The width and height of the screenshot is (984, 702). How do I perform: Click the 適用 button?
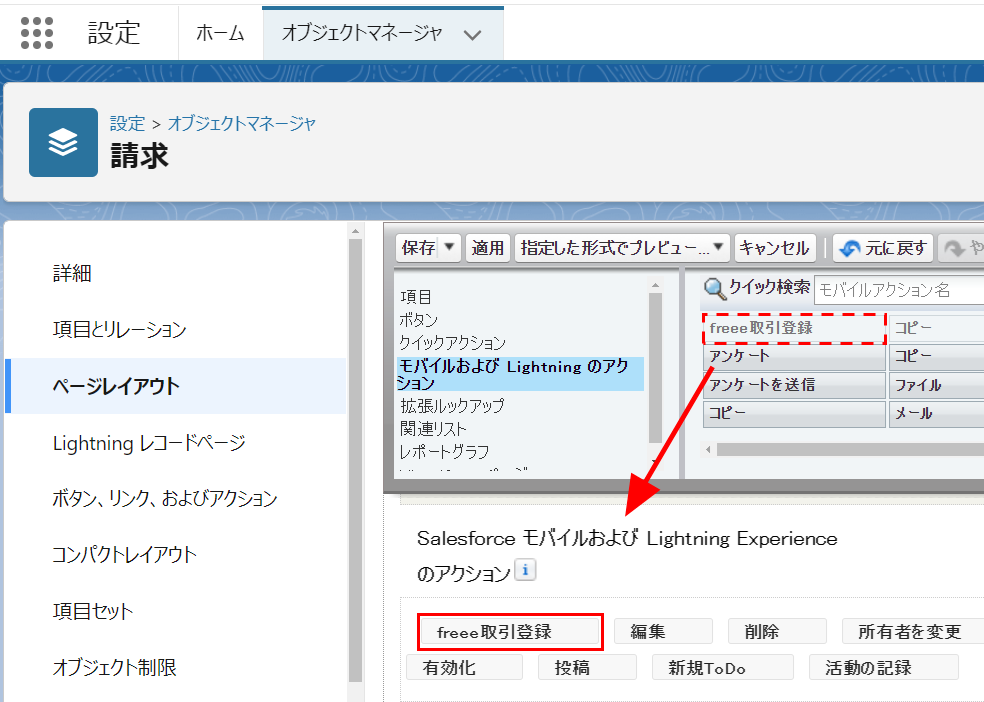pyautogui.click(x=488, y=248)
